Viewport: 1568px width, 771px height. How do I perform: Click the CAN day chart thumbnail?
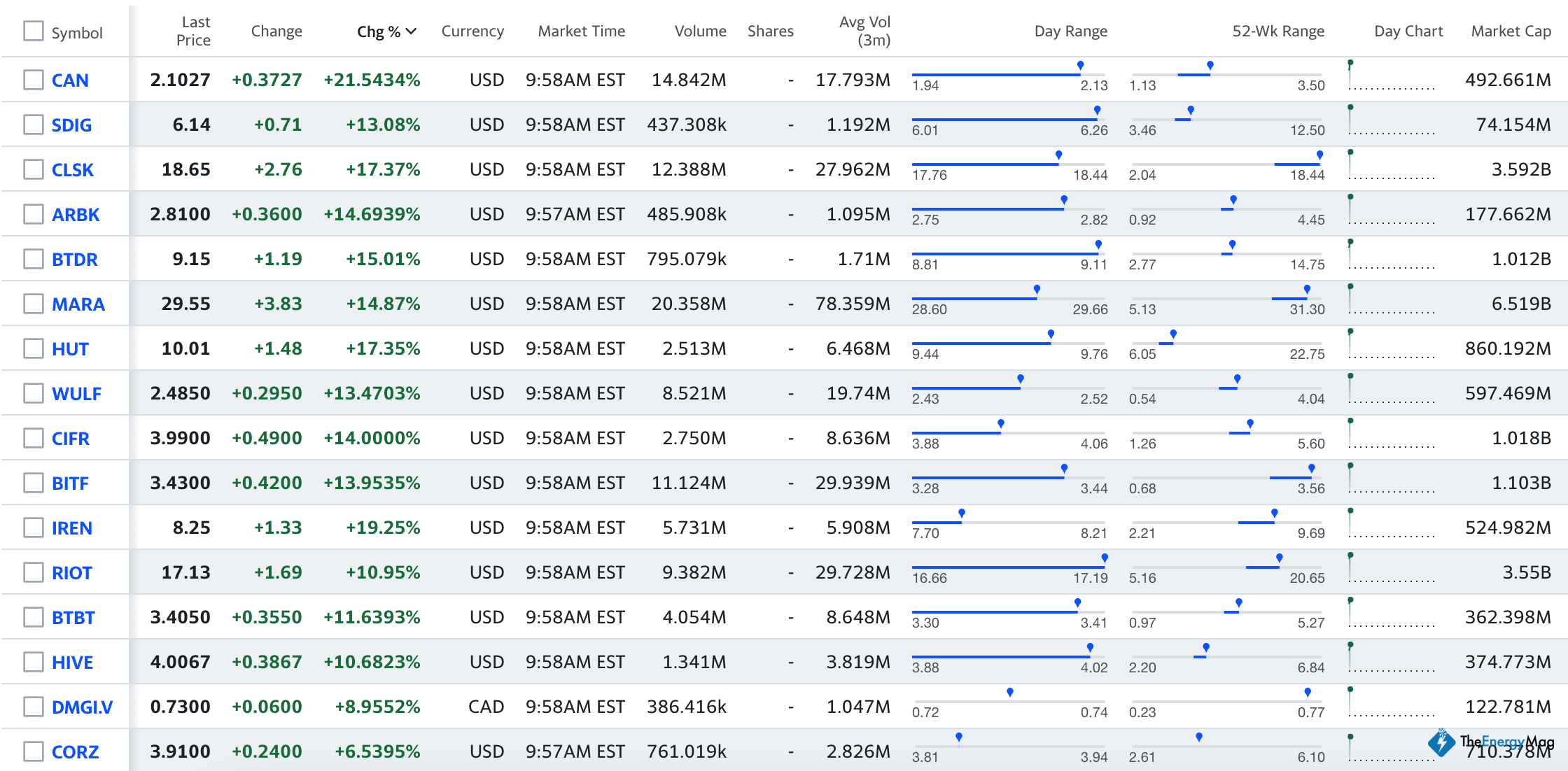coord(1391,76)
